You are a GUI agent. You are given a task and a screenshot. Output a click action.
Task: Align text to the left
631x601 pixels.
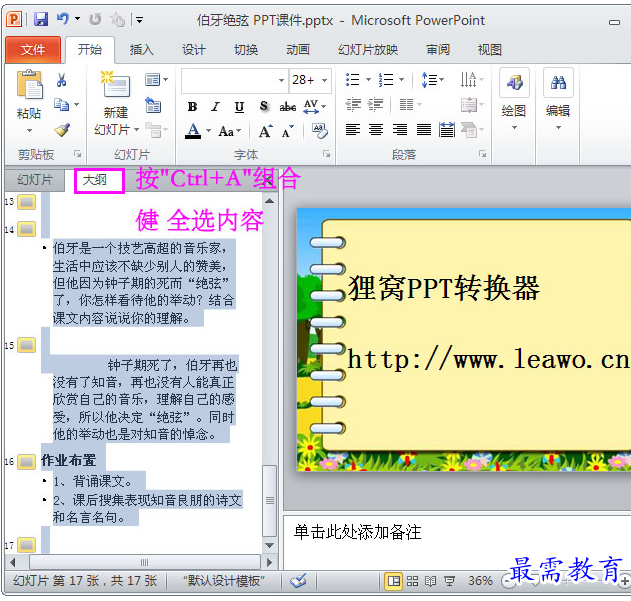pos(353,130)
